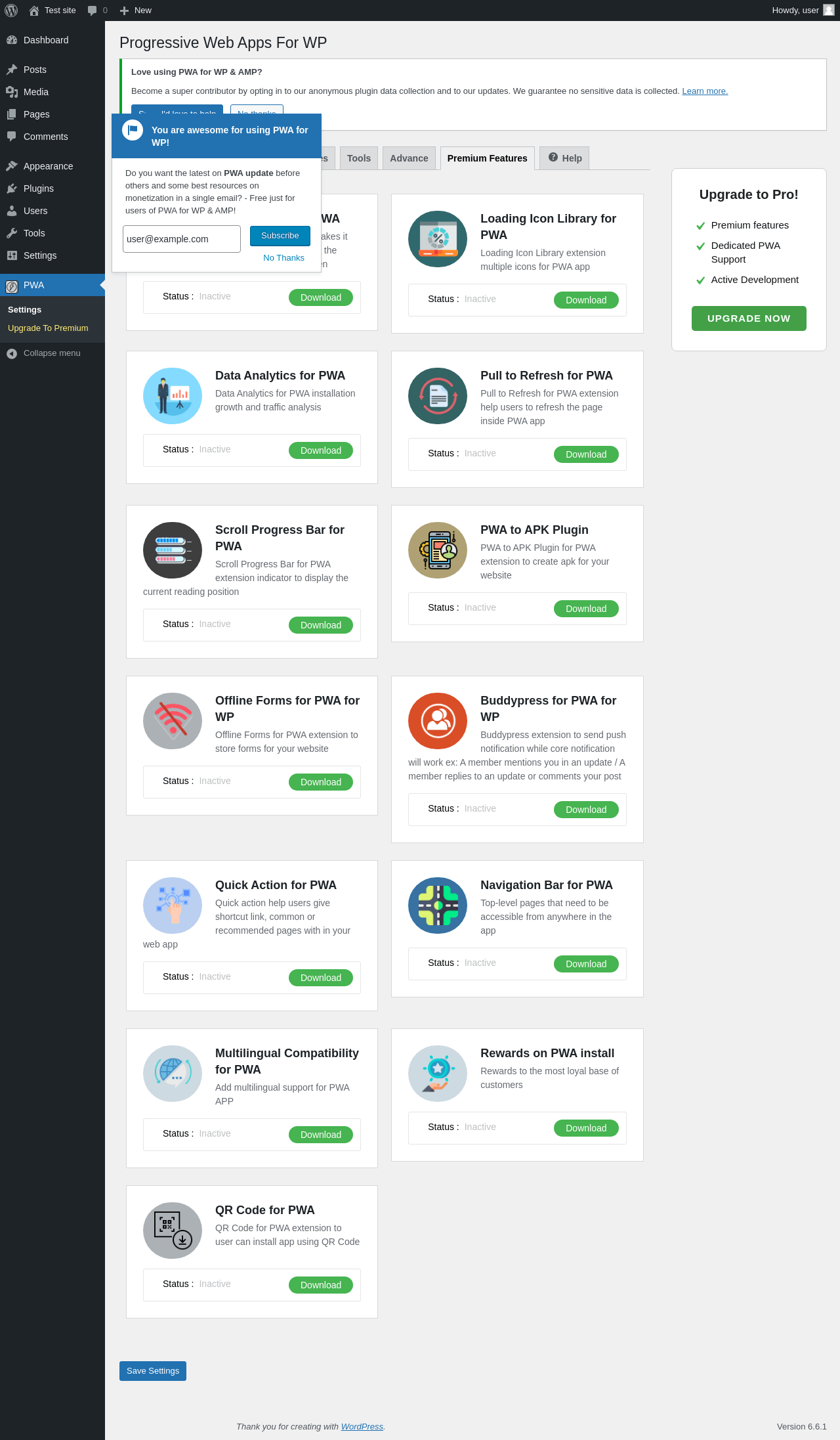Image resolution: width=840 pixels, height=1440 pixels.
Task: Download QR Code for PWA
Action: pos(321,1285)
